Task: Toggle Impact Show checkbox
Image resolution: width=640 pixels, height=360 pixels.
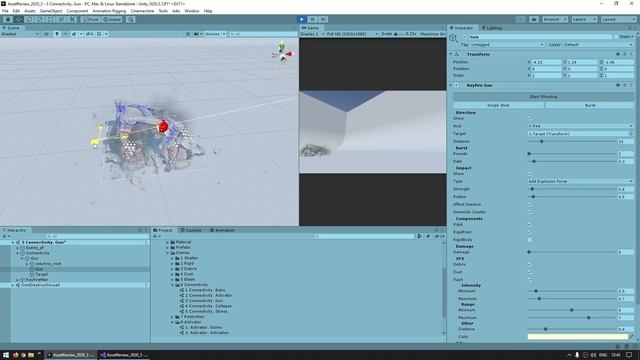Action: point(530,173)
